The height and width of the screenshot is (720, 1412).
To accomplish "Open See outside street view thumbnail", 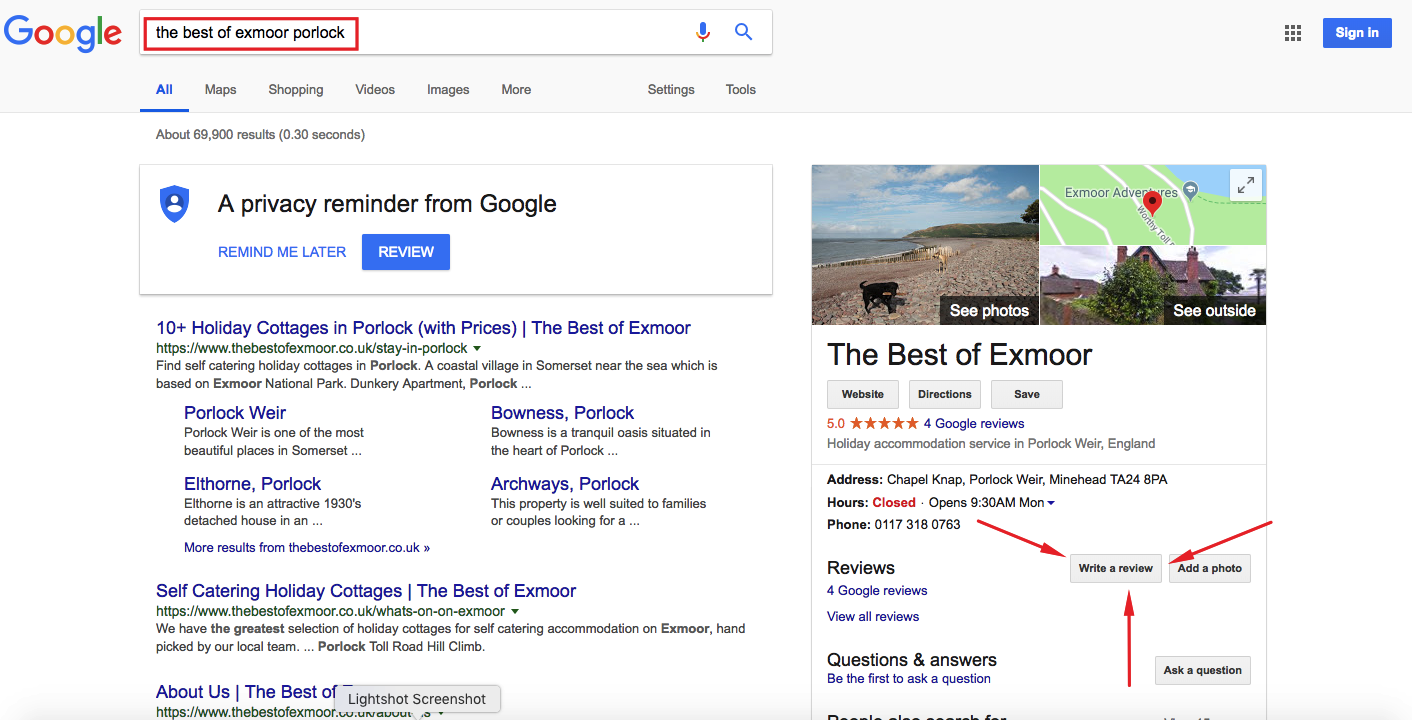I will pos(1153,285).
